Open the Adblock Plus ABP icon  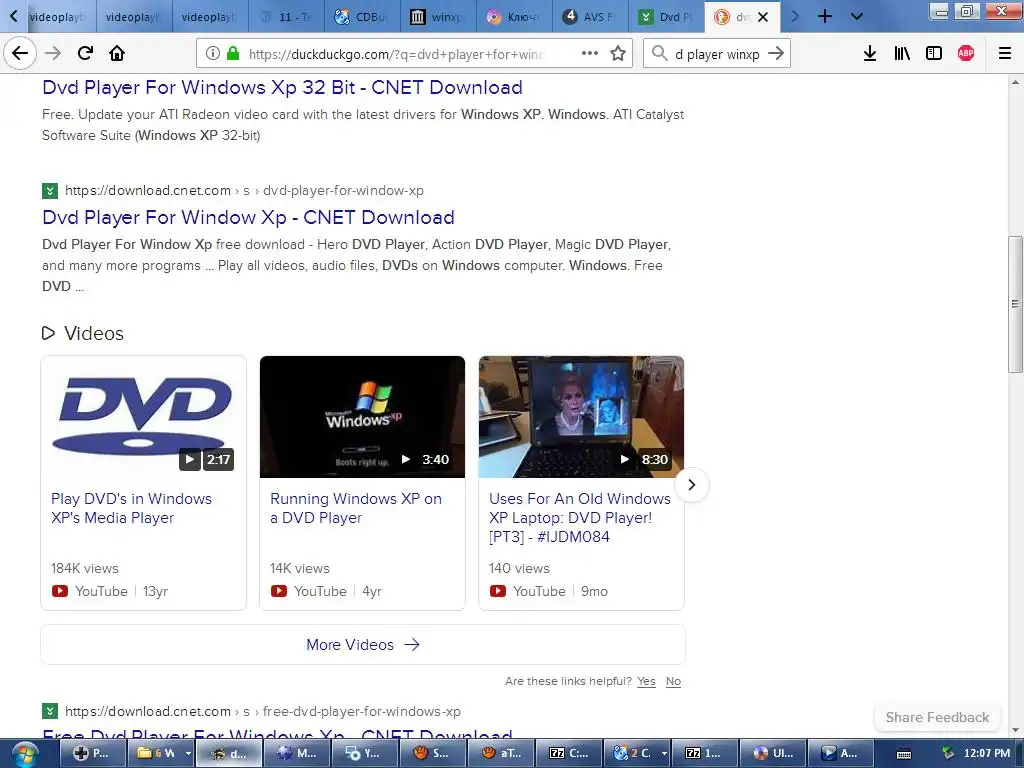(966, 54)
